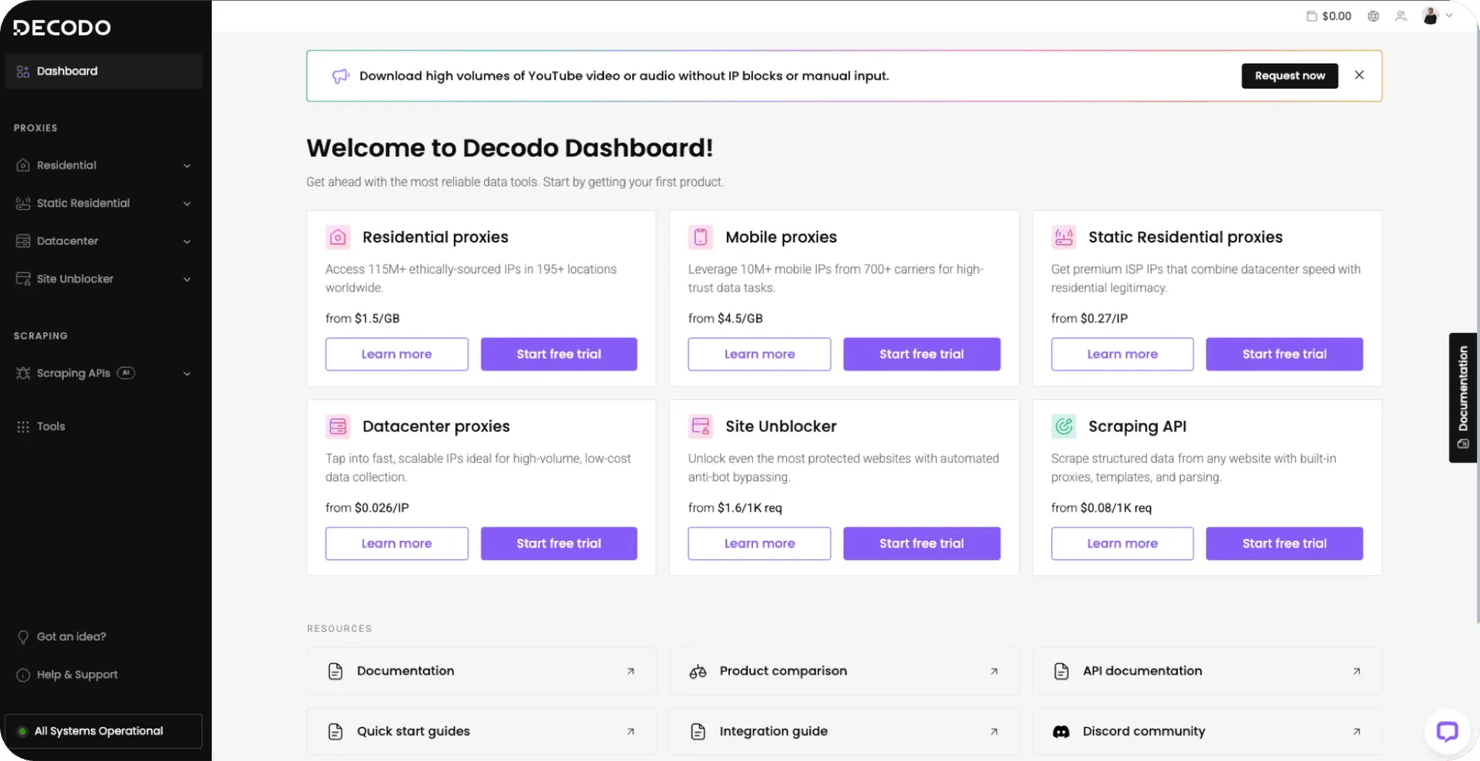Screen dimensions: 1480x761
Task: Click the wallet balance icon in header
Action: point(1311,16)
